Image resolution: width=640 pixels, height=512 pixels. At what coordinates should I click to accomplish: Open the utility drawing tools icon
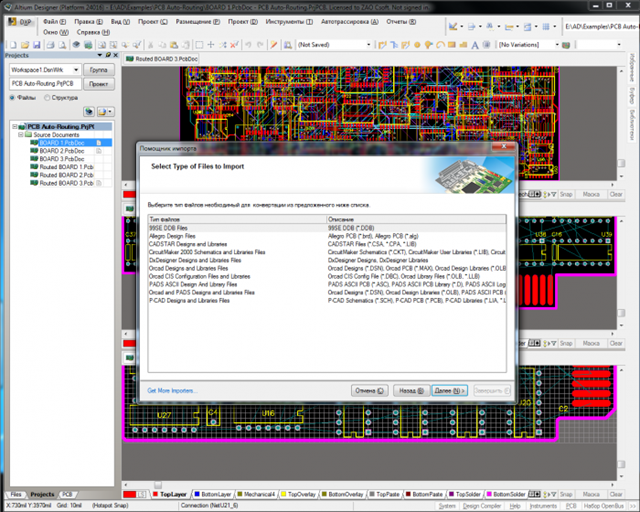coord(453,27)
